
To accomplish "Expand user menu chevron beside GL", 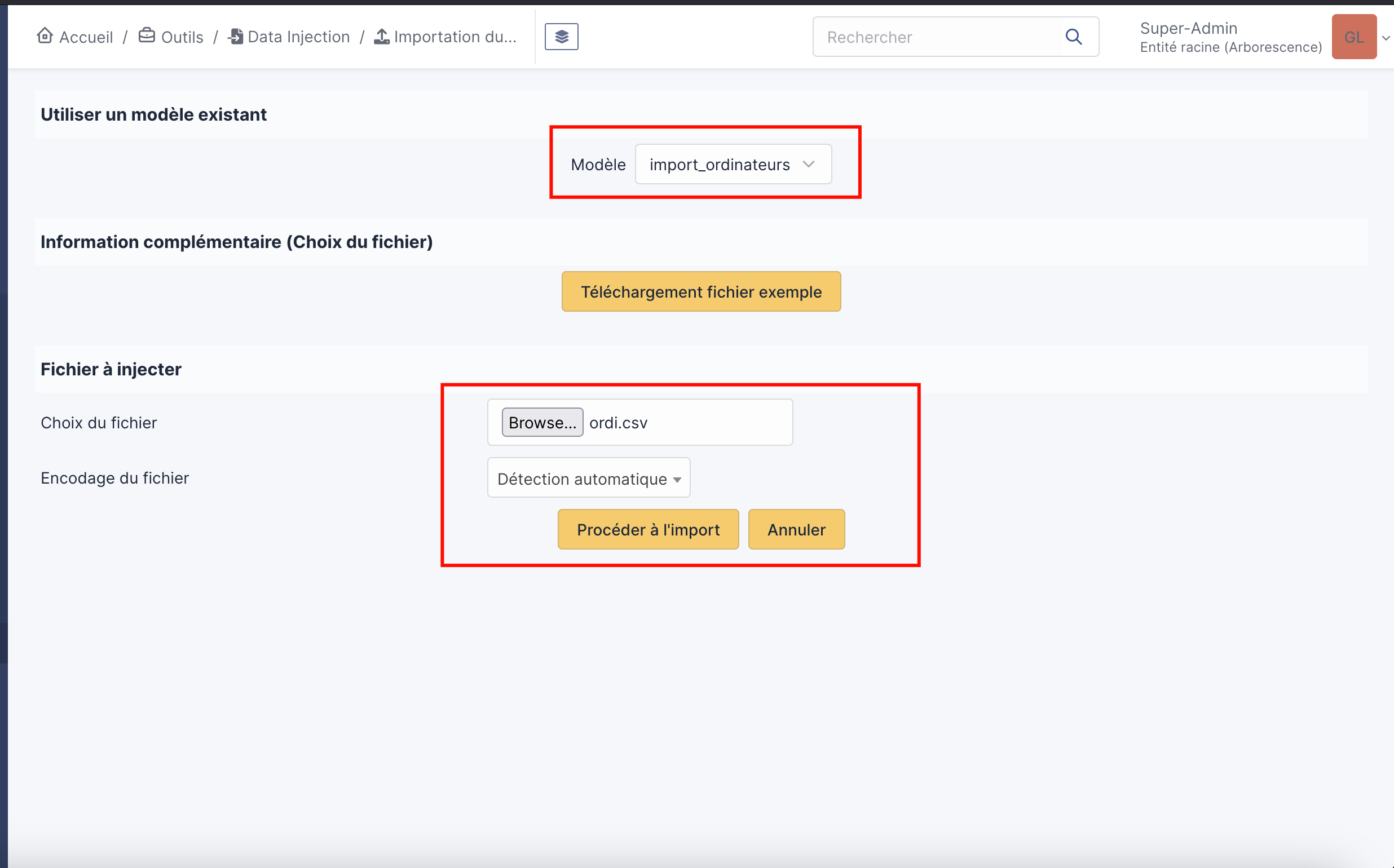I will pyautogui.click(x=1386, y=38).
